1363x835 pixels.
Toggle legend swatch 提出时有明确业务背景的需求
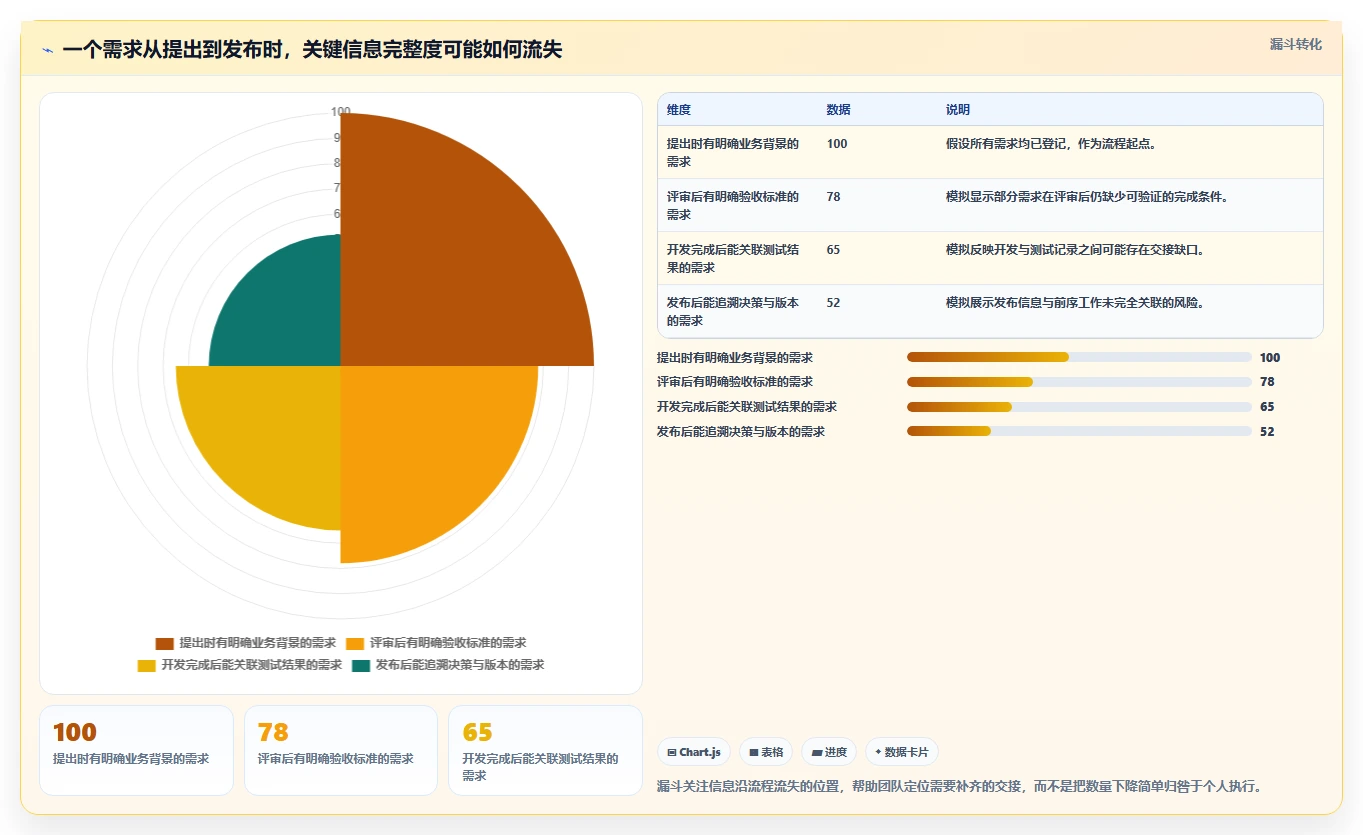tap(165, 643)
